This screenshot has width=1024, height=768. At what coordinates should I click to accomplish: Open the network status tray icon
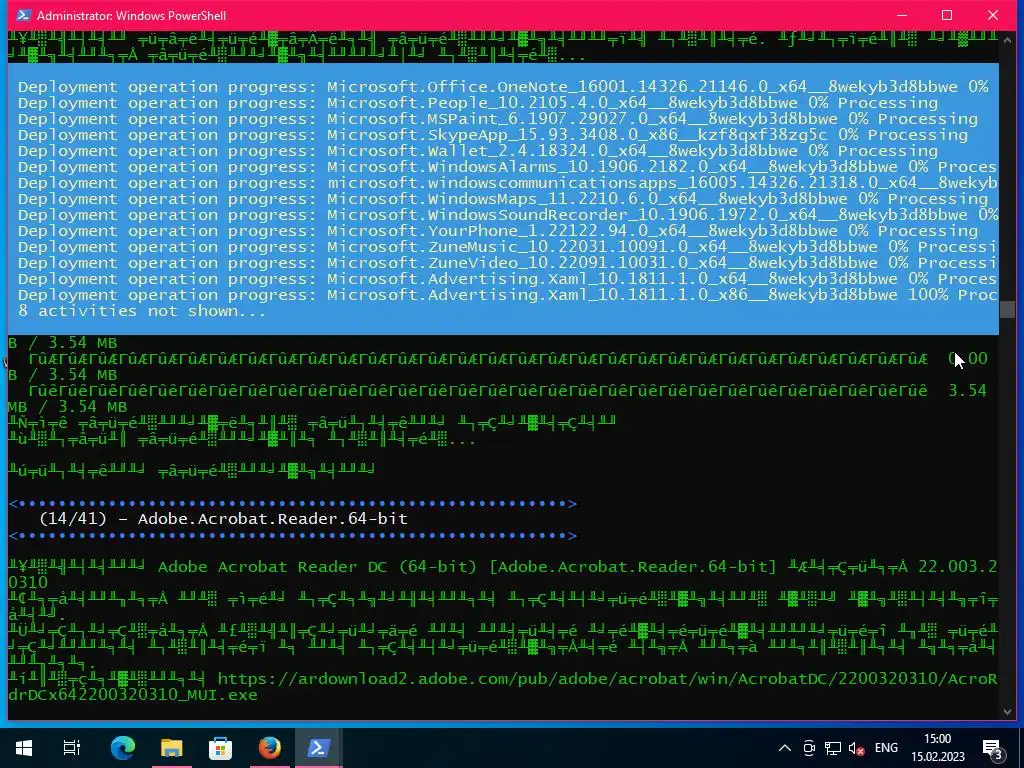(833, 748)
